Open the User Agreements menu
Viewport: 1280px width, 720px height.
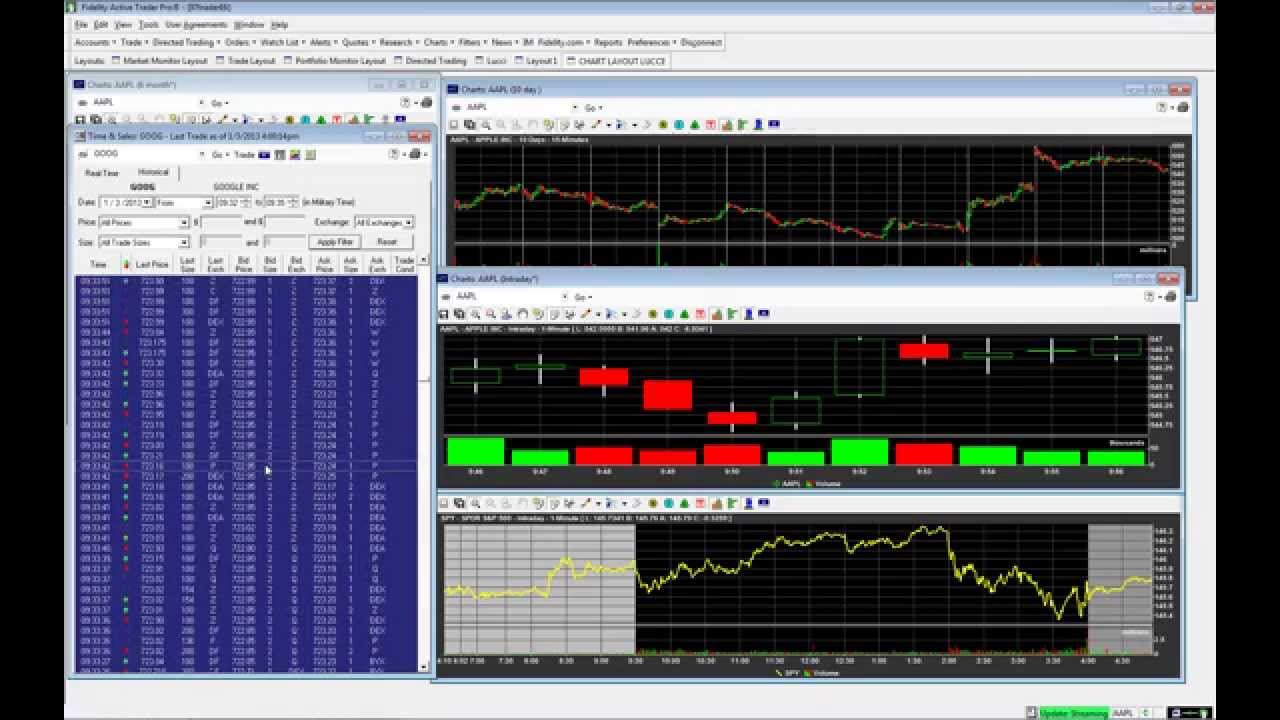(196, 24)
